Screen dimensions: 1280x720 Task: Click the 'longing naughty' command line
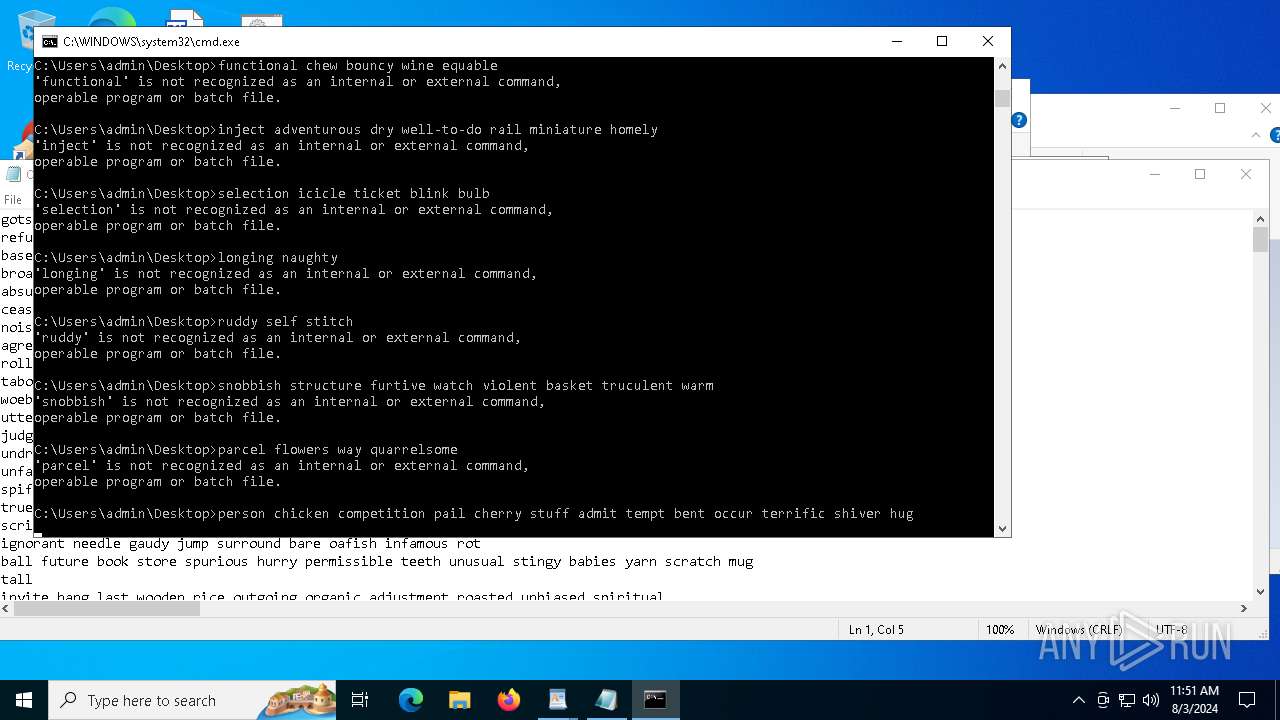pos(186,258)
